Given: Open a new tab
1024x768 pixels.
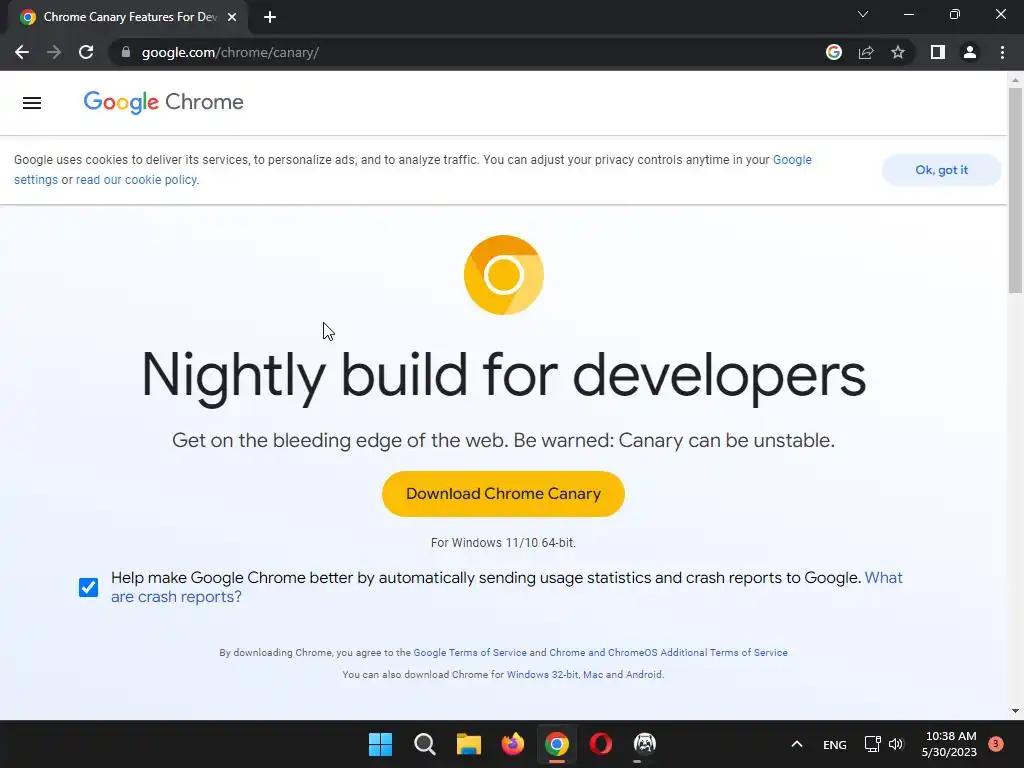Looking at the screenshot, I should (270, 17).
